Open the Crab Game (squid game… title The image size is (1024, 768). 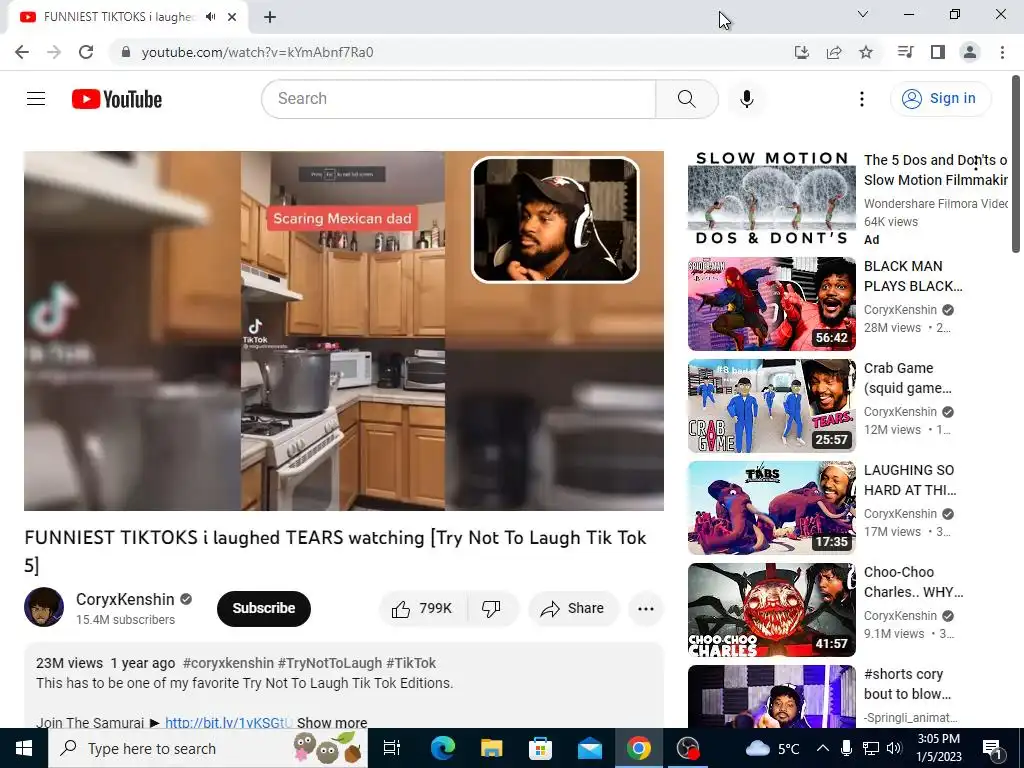(908, 378)
